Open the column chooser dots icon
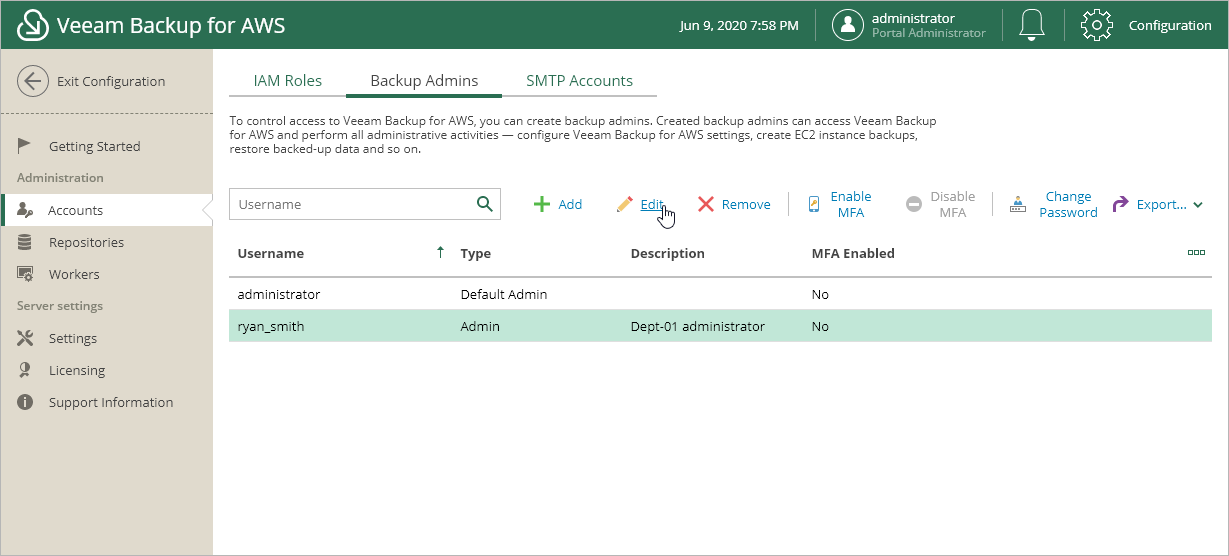Image resolution: width=1229 pixels, height=556 pixels. [x=1196, y=253]
